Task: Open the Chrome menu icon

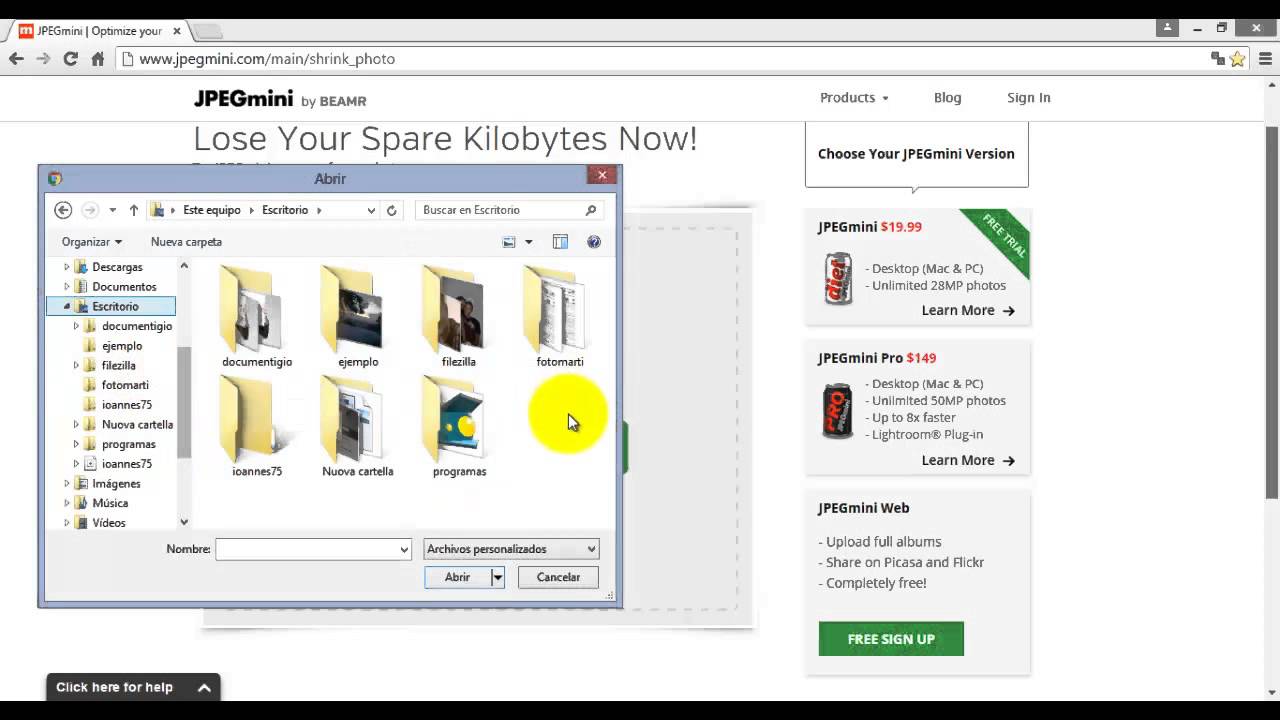Action: tap(1264, 59)
